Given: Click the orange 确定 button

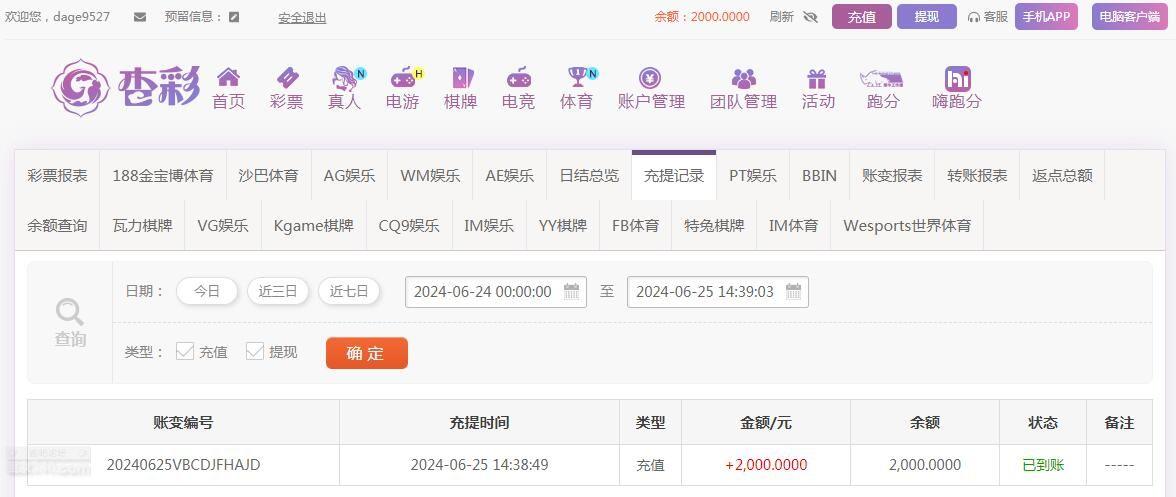Looking at the screenshot, I should click(x=367, y=353).
